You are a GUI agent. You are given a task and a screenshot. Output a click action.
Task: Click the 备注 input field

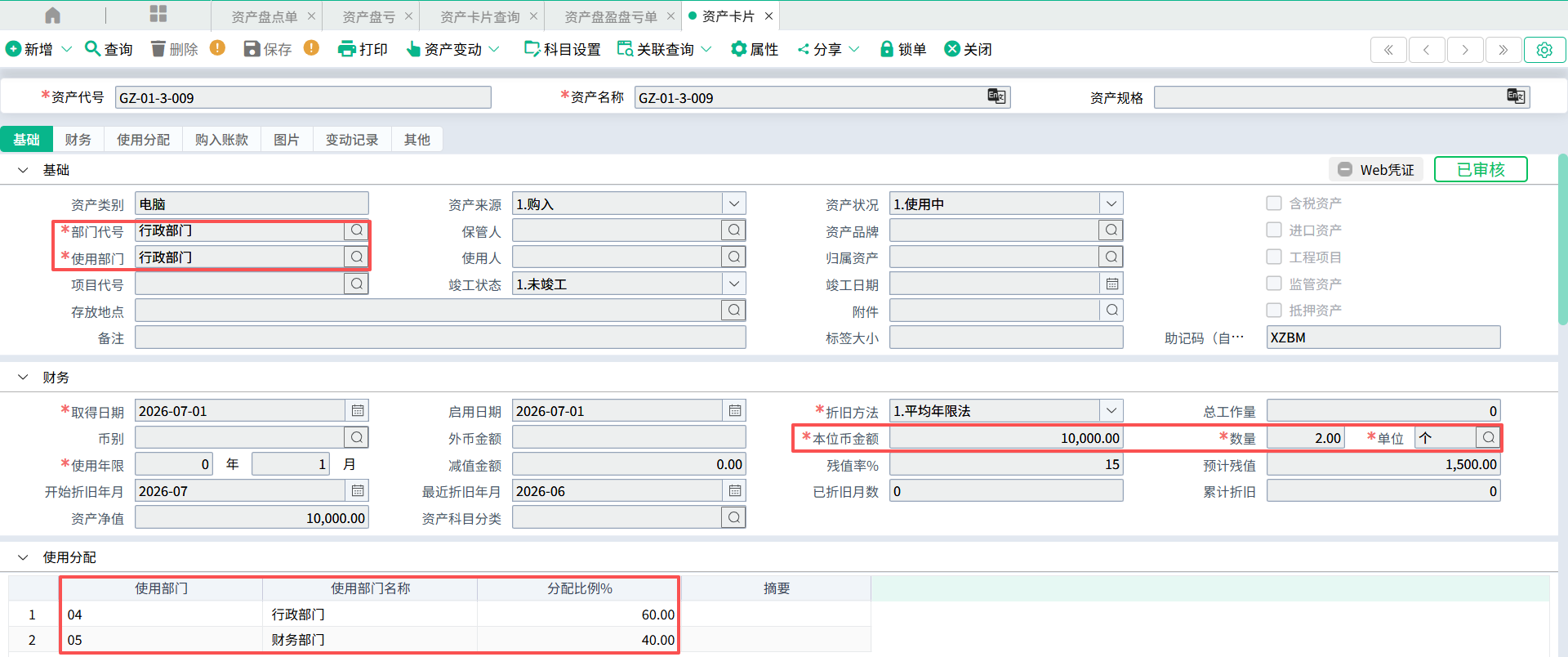(x=440, y=337)
